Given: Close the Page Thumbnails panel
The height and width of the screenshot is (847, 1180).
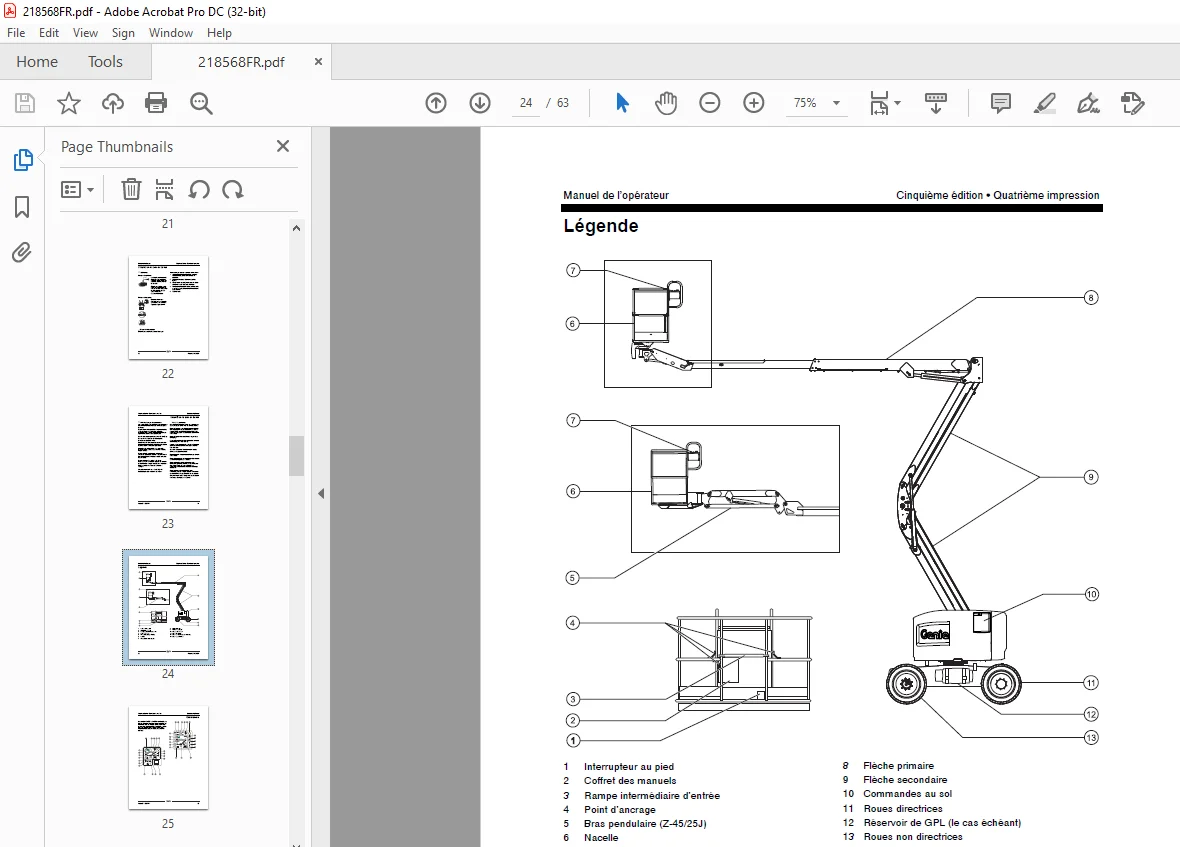Looking at the screenshot, I should (x=283, y=146).
